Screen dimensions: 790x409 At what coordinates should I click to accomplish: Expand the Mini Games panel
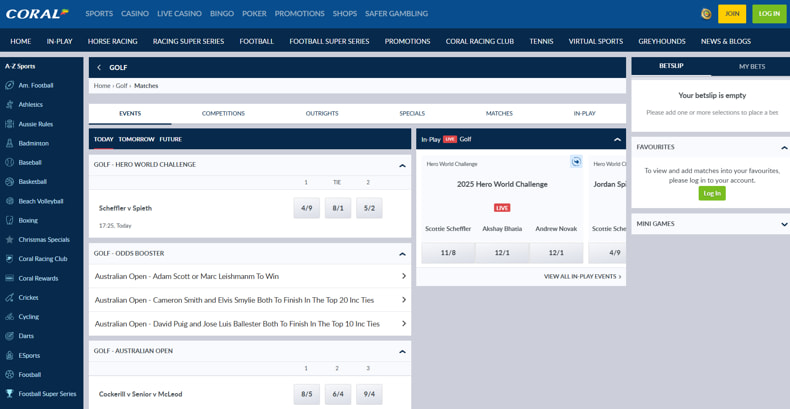point(784,224)
